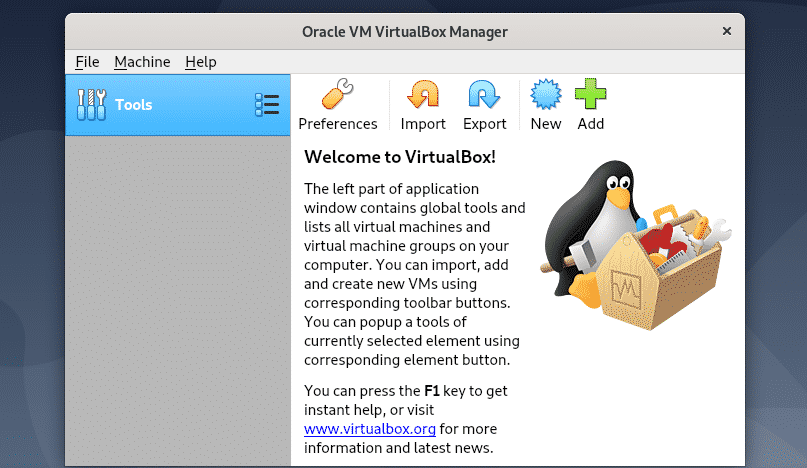The width and height of the screenshot is (807, 468).
Task: Click the Export appliance arrow icon
Action: 484,96
